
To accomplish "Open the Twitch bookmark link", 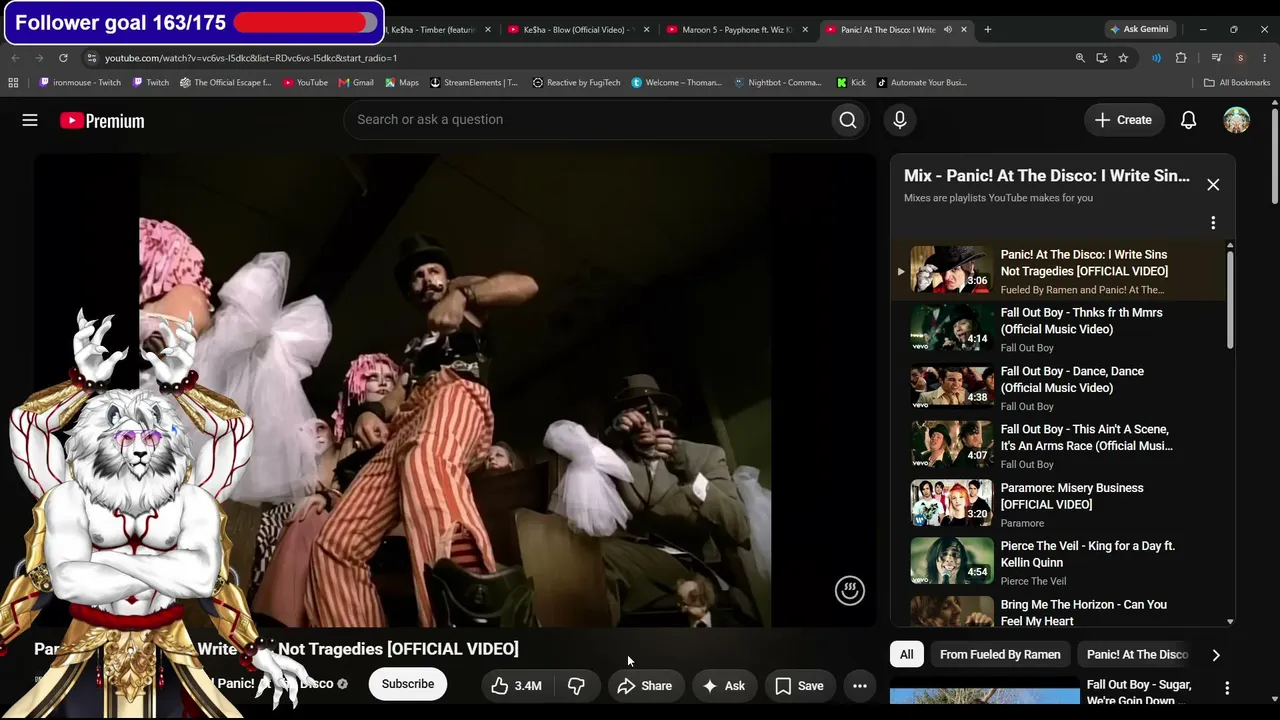I will (x=151, y=83).
